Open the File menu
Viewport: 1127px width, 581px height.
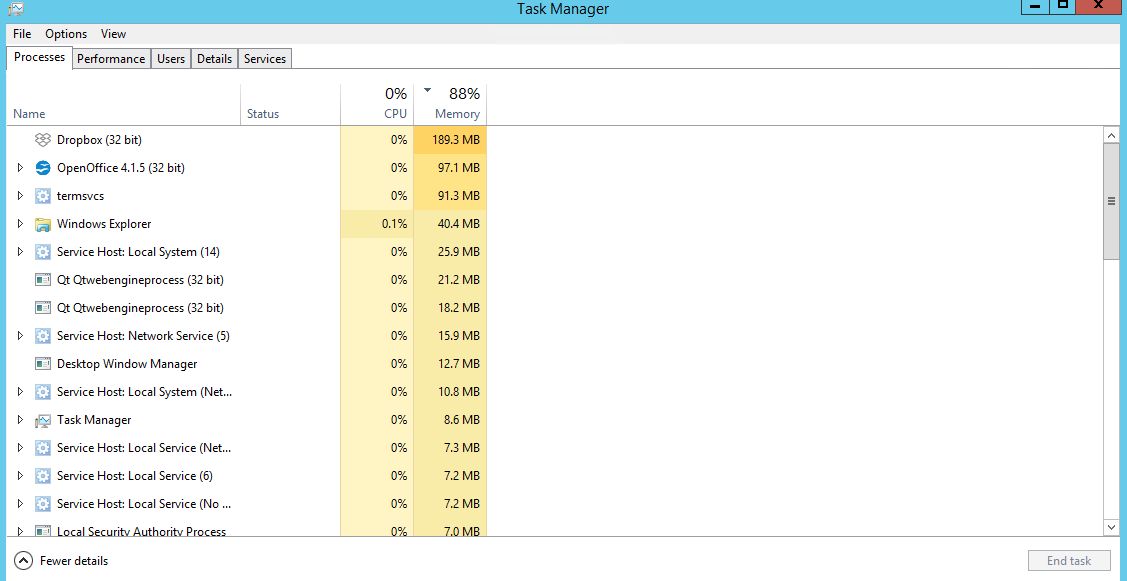click(x=22, y=34)
